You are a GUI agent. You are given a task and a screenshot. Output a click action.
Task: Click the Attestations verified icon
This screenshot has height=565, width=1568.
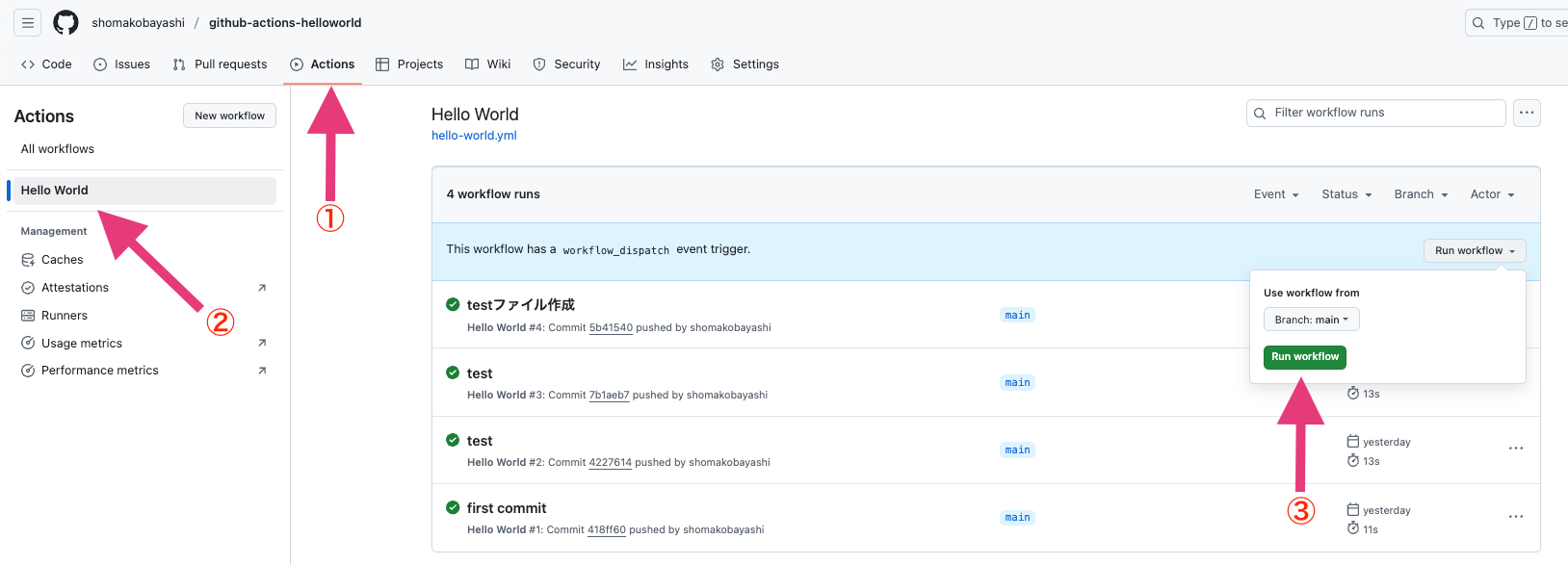(x=28, y=288)
